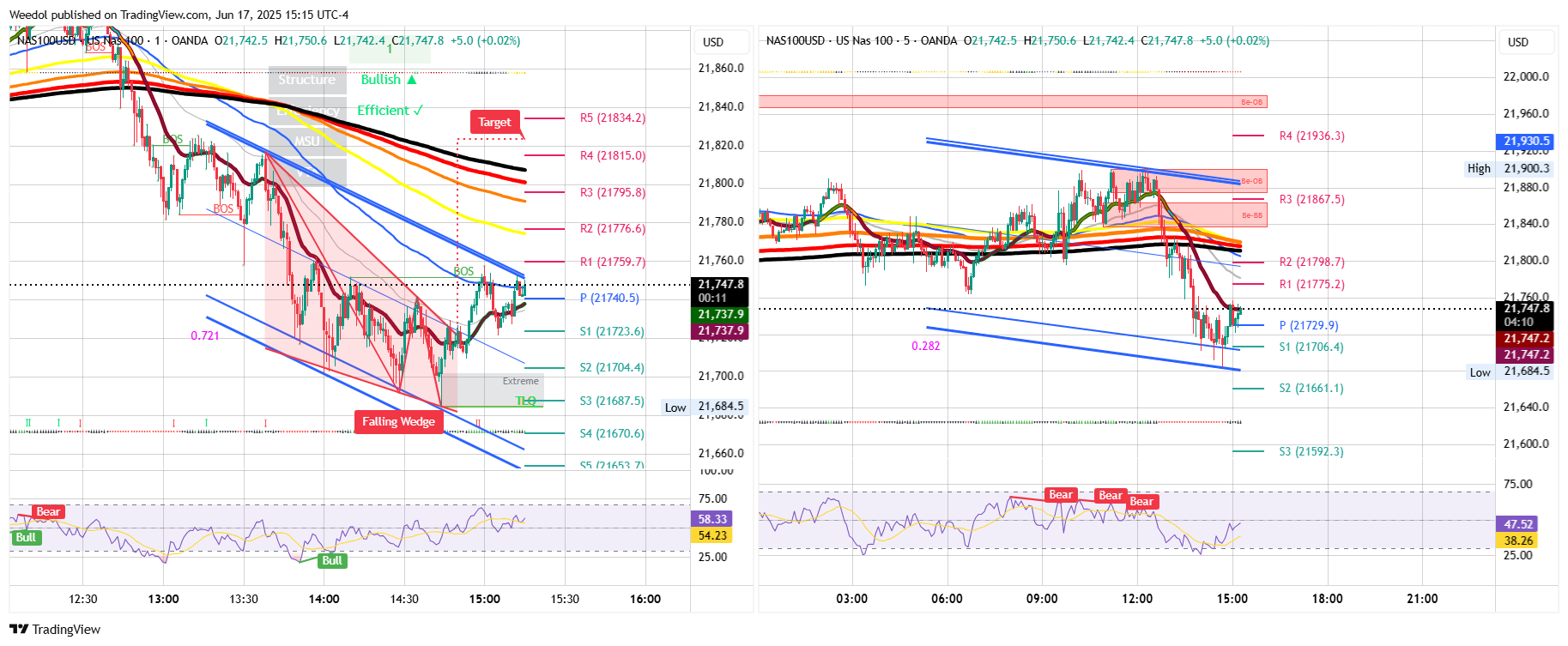Image resolution: width=1568 pixels, height=646 pixels.
Task: Click the R2 (21798.7) pivot label
Action: coord(1312,263)
